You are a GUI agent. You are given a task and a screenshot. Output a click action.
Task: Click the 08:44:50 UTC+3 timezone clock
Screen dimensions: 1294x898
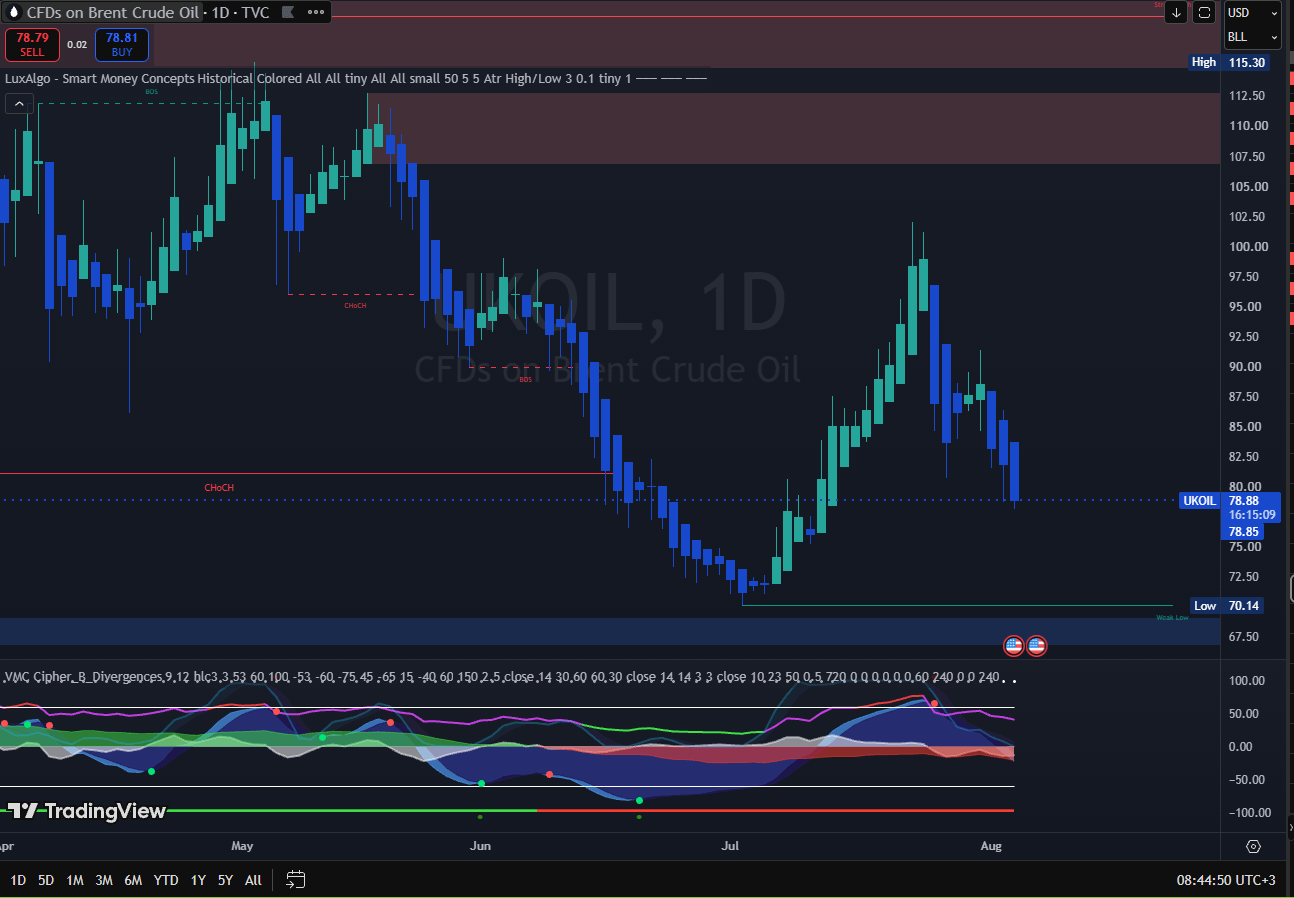pyautogui.click(x=1226, y=880)
